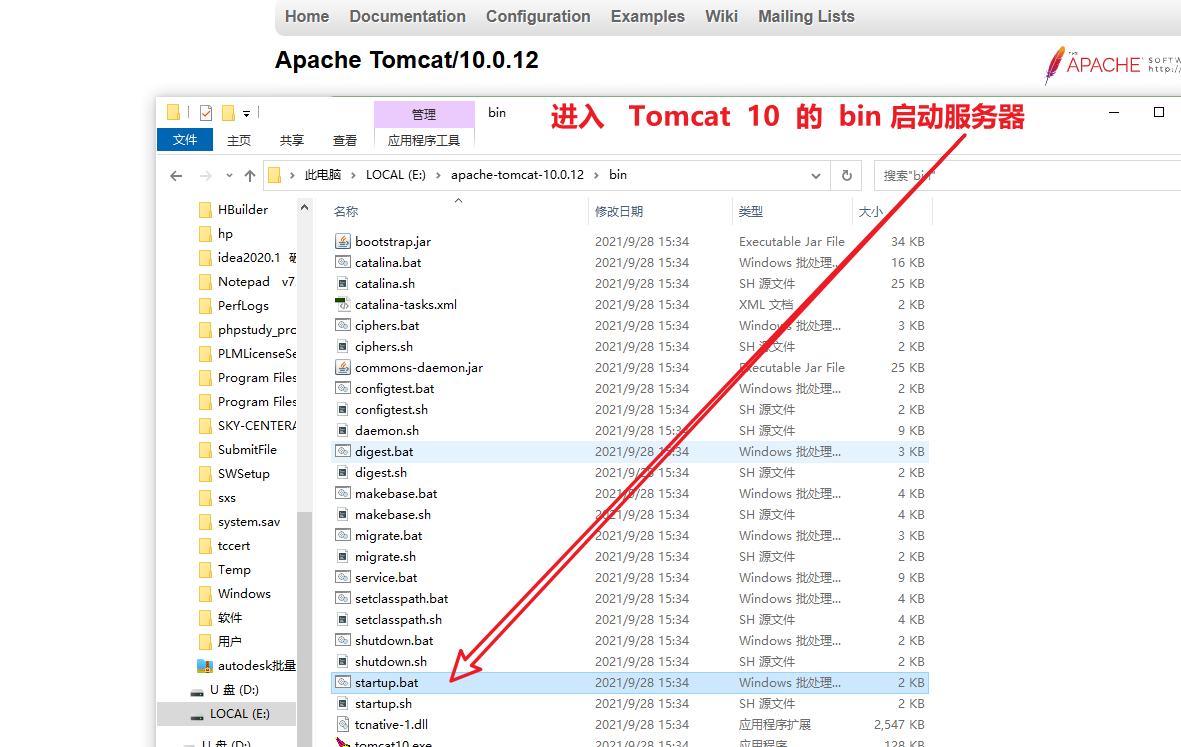Click the Apache logo on Tomcat page
This screenshot has height=747, width=1181.
point(1112,65)
